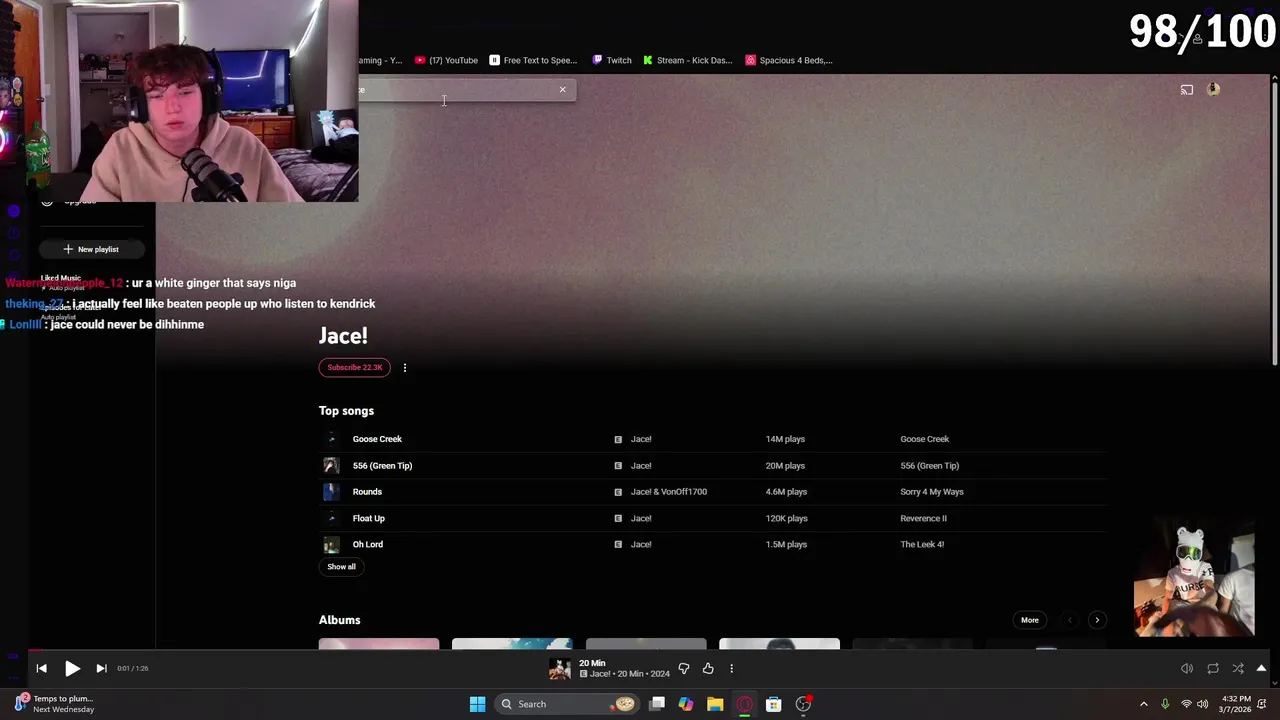Open the Wi-Fi network tray icon
This screenshot has height=720, width=1280.
[x=1186, y=704]
